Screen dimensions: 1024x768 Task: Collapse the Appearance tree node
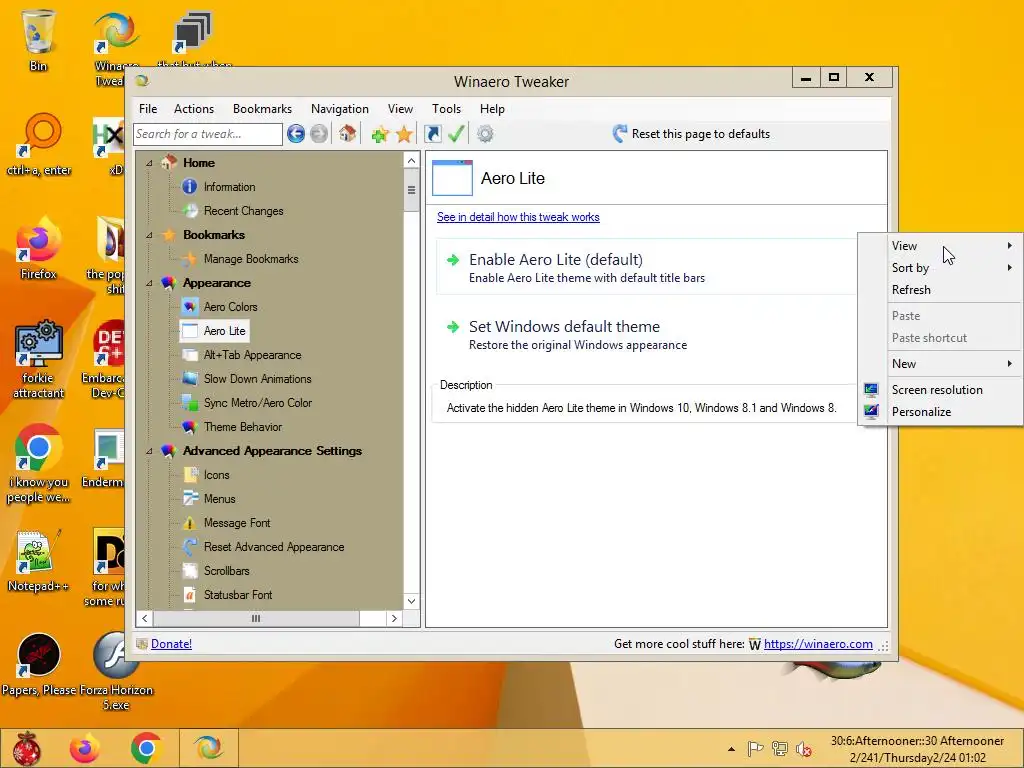[149, 283]
